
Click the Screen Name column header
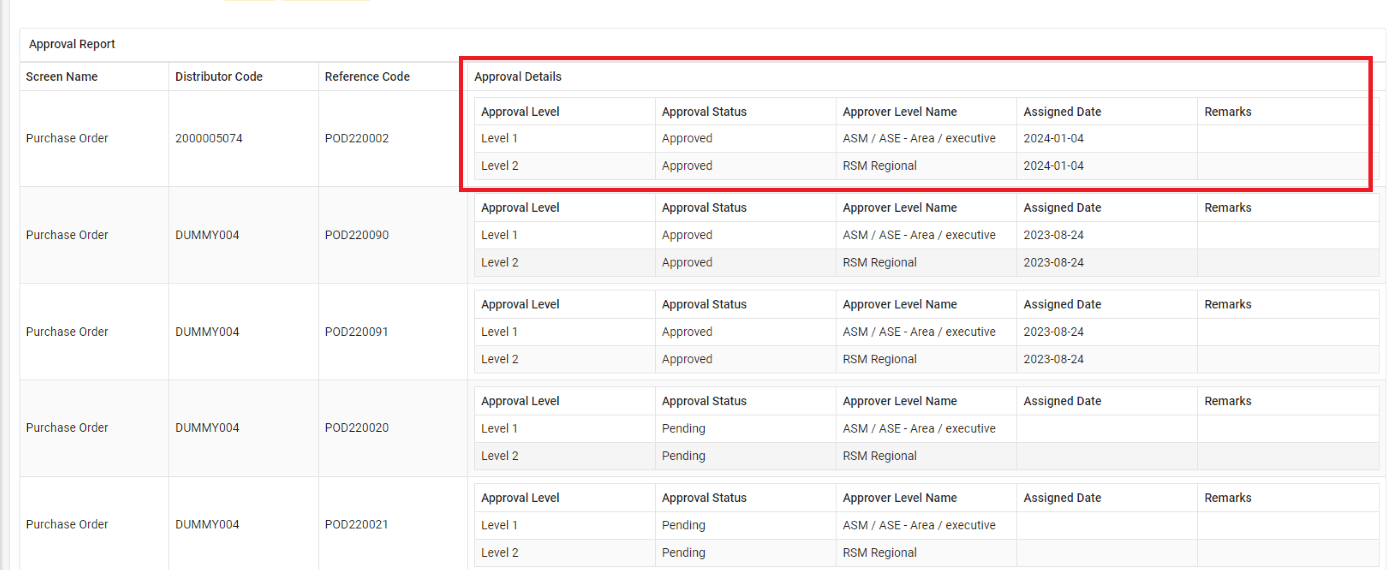coord(62,77)
